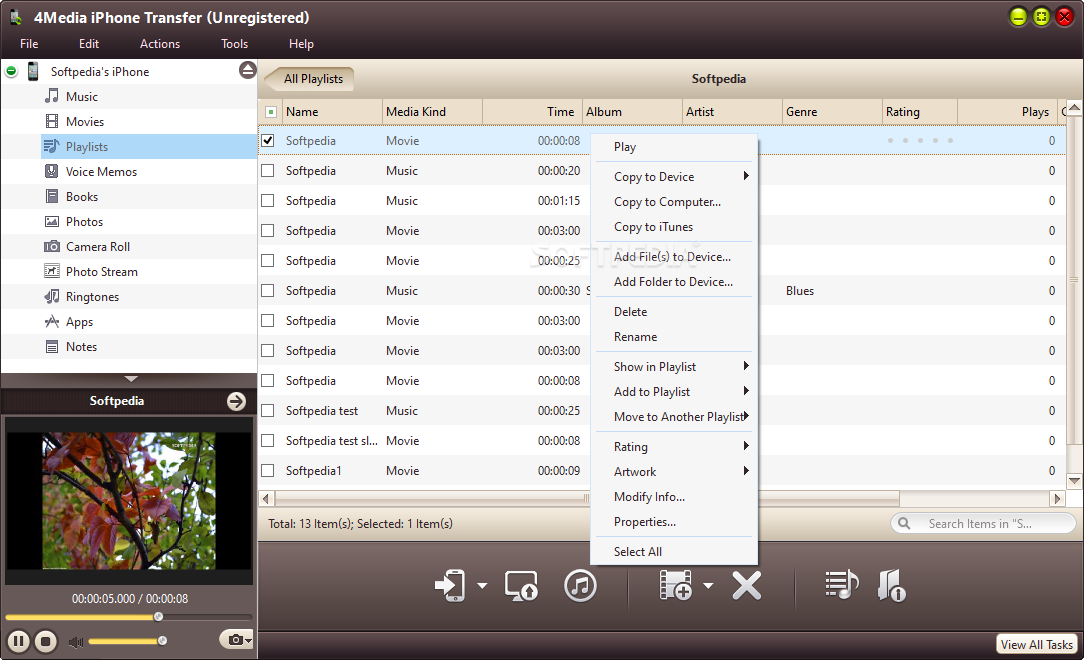The height and width of the screenshot is (660, 1084).
Task: Open the Movies category in sidebar
Action: pos(84,122)
